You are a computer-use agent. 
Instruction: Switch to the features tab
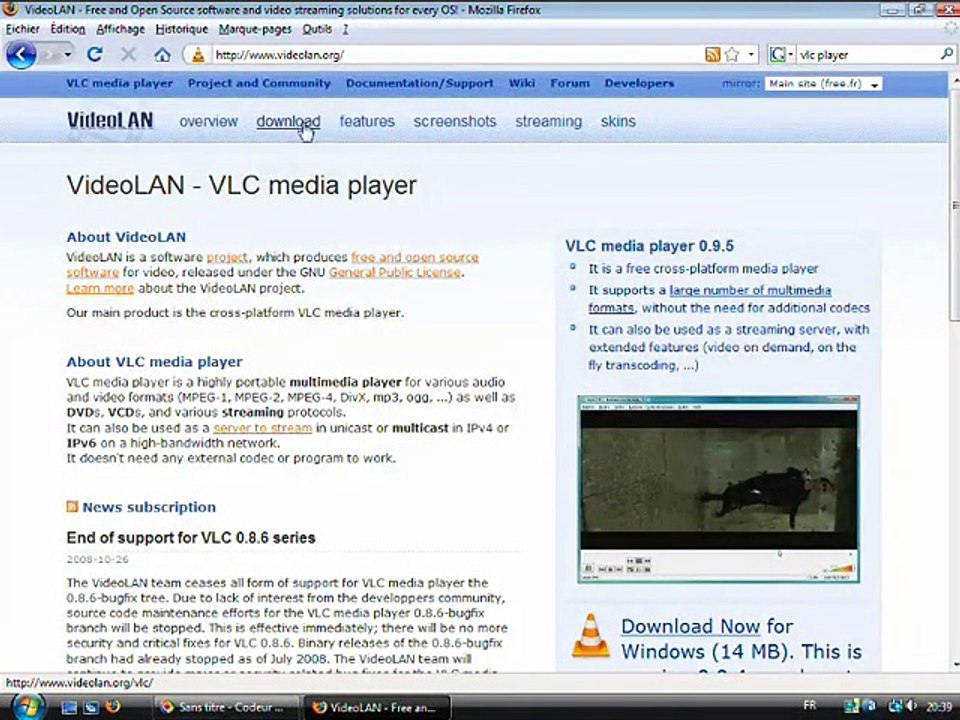click(x=367, y=121)
